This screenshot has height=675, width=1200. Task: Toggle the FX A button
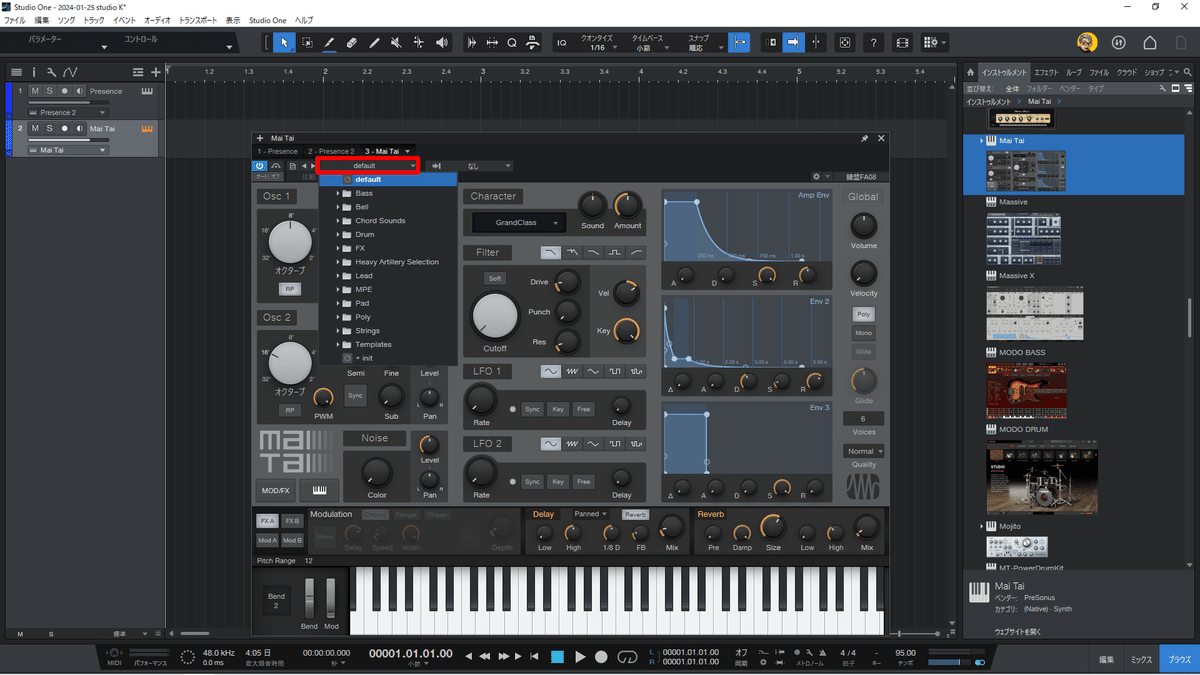point(267,521)
